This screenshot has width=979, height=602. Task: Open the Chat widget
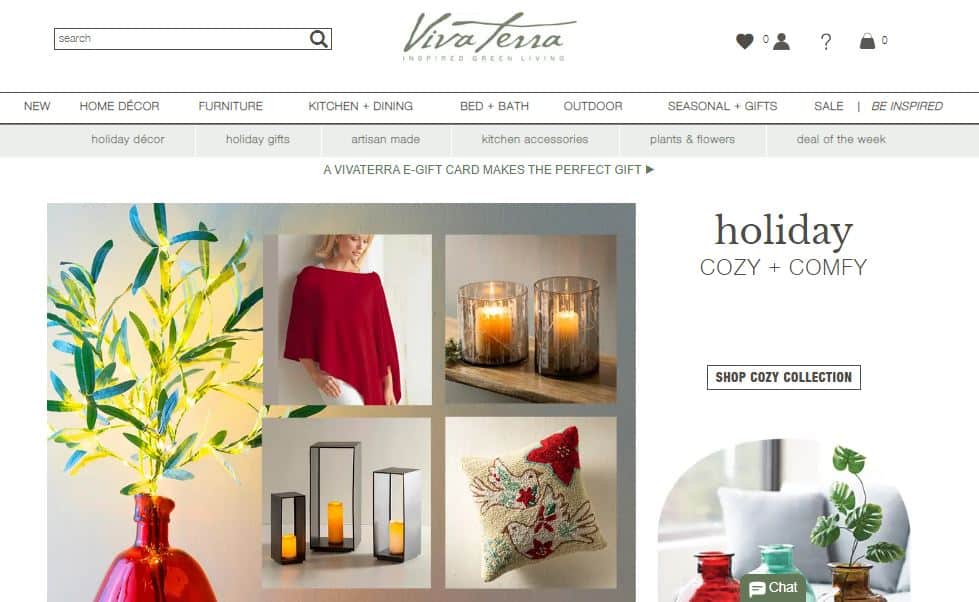click(774, 588)
